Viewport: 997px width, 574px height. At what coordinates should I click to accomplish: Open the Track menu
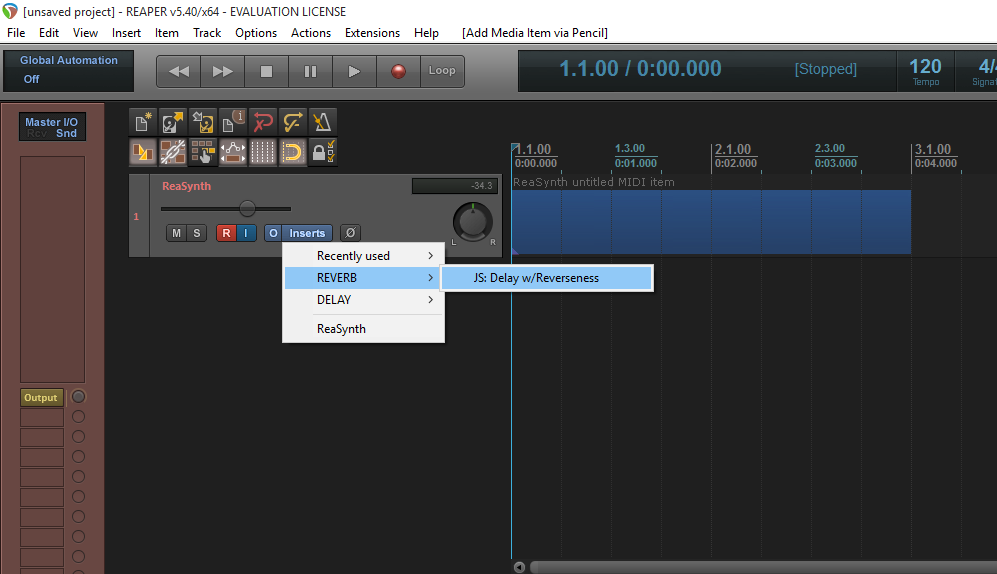[x=207, y=33]
